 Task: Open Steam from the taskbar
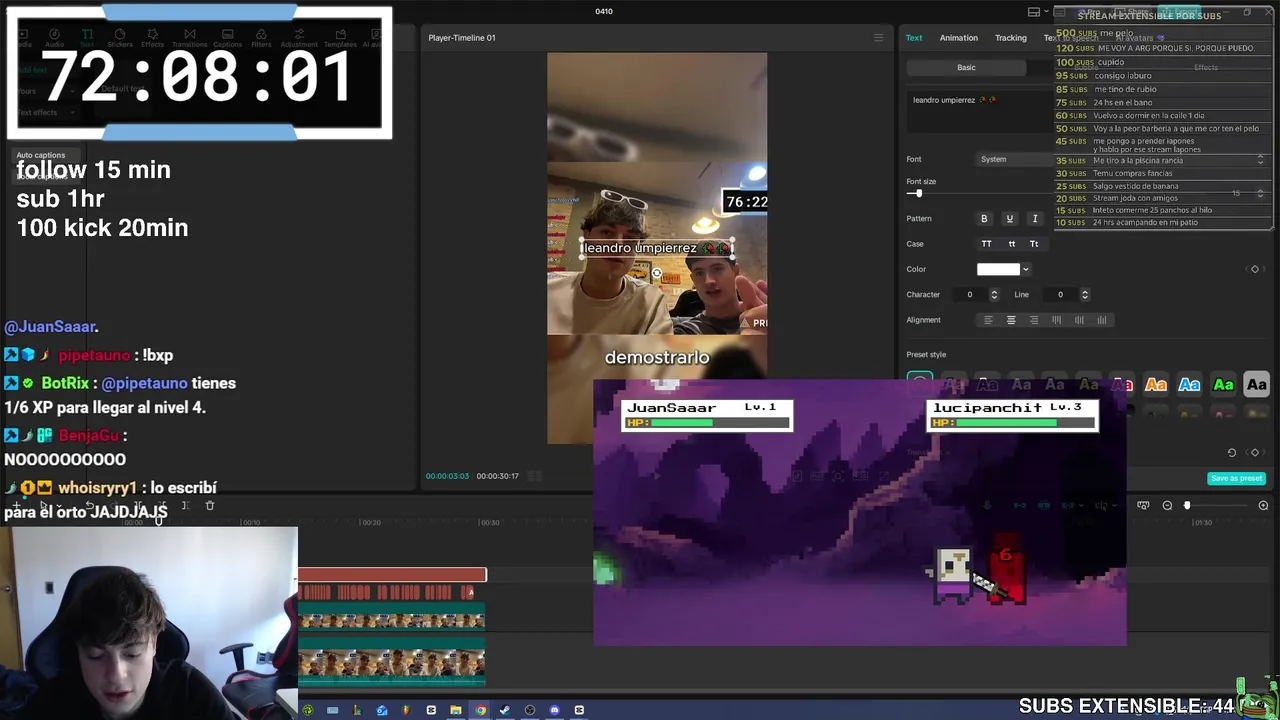(x=505, y=710)
